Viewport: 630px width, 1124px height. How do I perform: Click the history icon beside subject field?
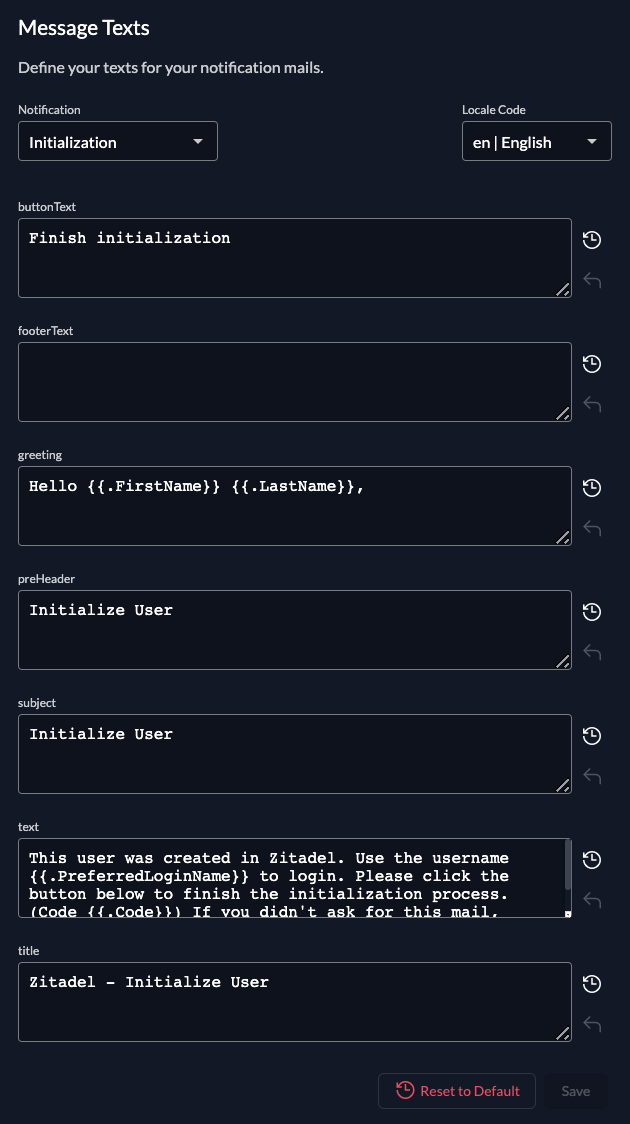point(592,736)
